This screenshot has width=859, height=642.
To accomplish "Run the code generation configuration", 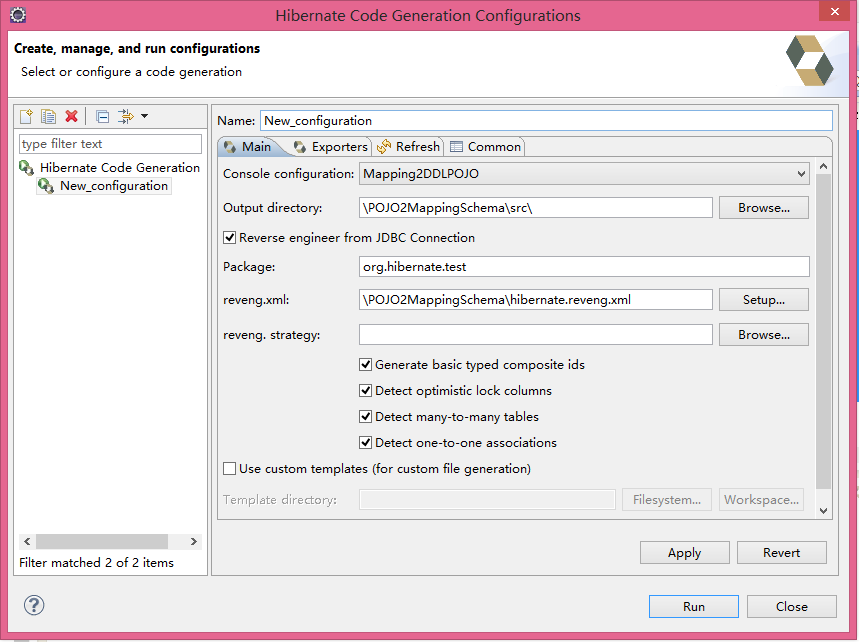I will coord(694,606).
